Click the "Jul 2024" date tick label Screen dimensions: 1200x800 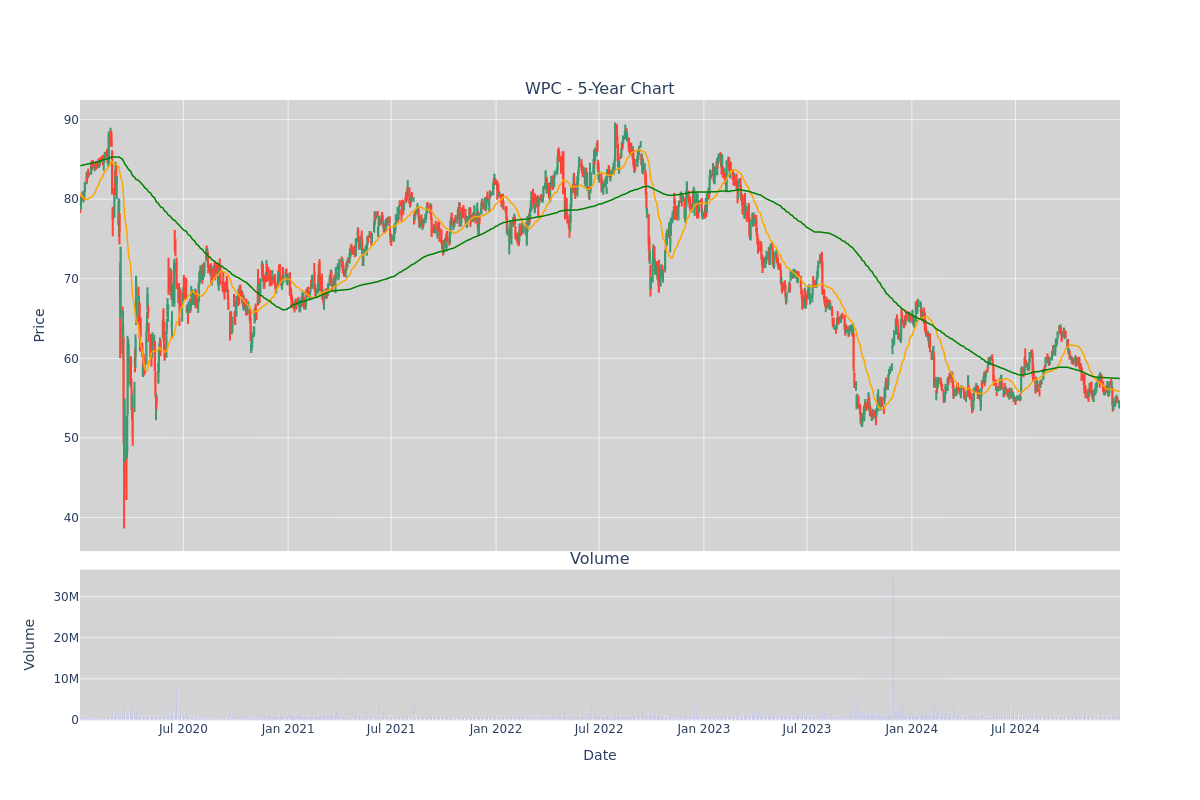click(1015, 729)
